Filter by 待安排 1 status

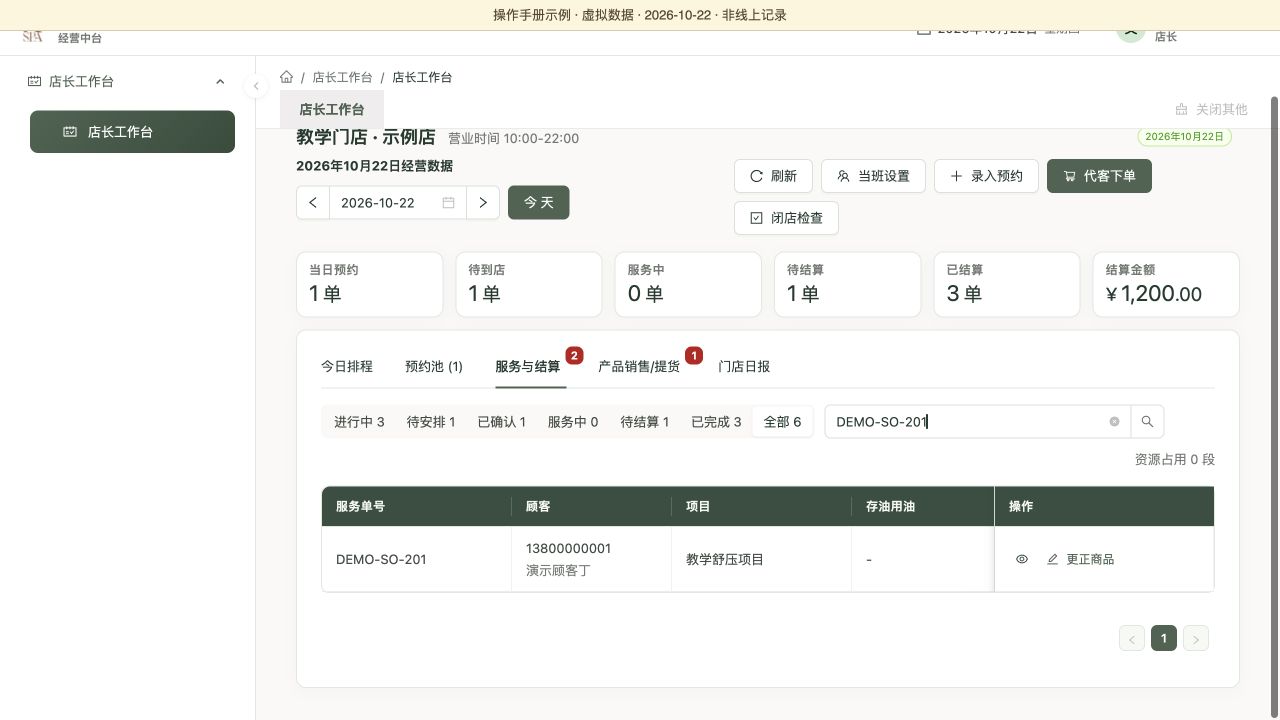tap(431, 422)
